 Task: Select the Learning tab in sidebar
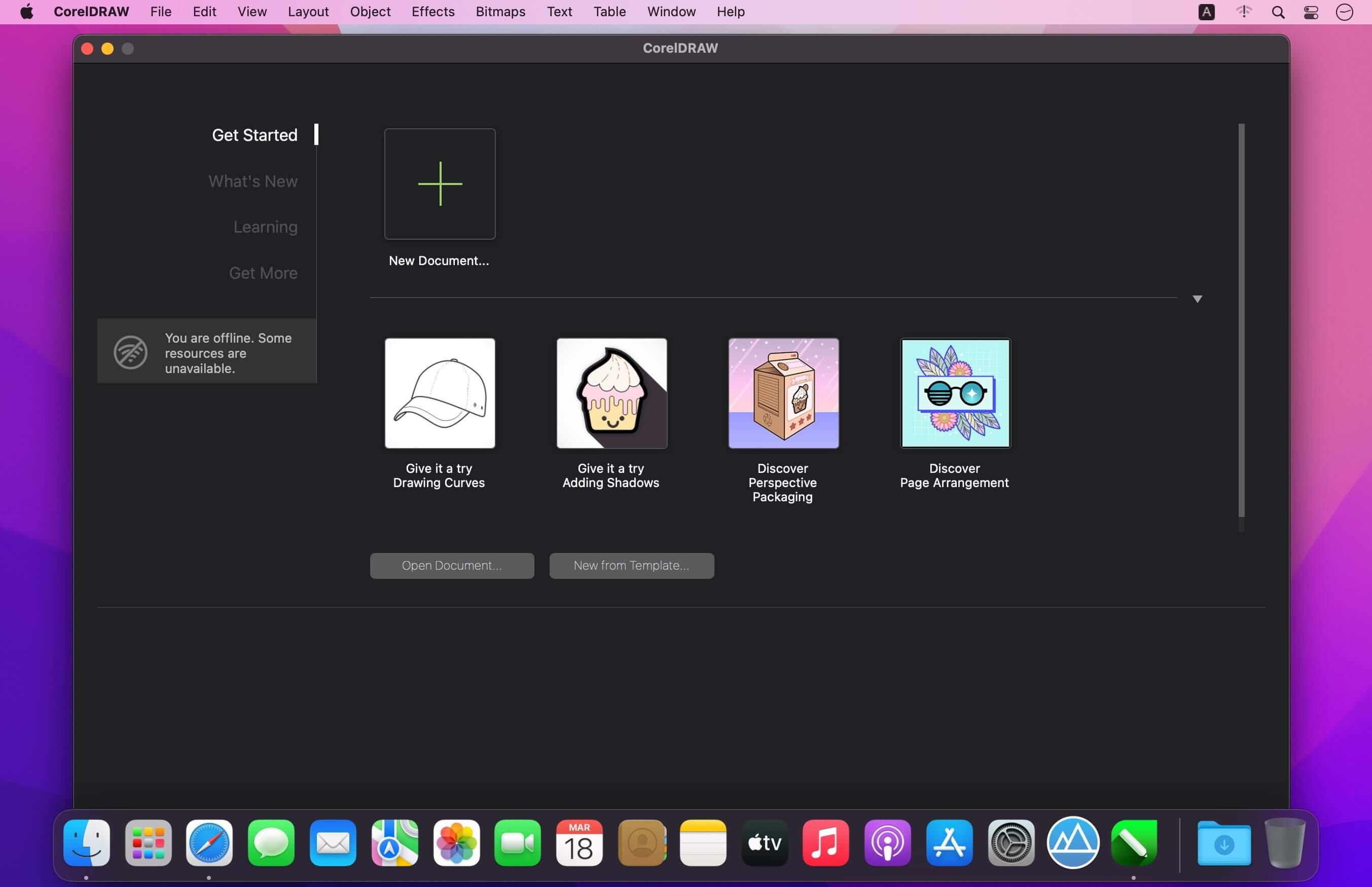tap(265, 227)
